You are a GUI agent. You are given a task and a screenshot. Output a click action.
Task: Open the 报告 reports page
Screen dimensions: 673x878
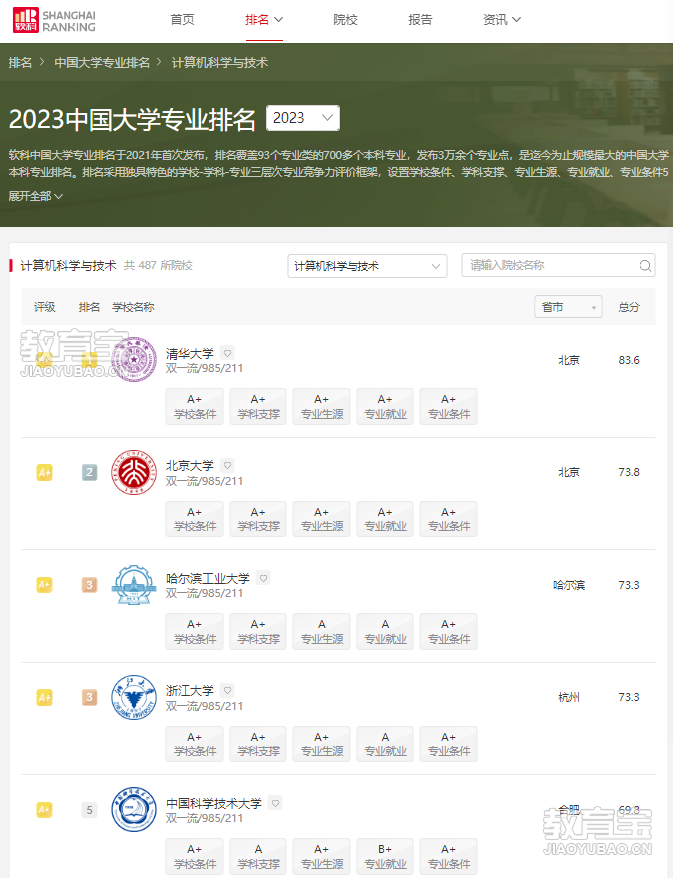click(420, 20)
